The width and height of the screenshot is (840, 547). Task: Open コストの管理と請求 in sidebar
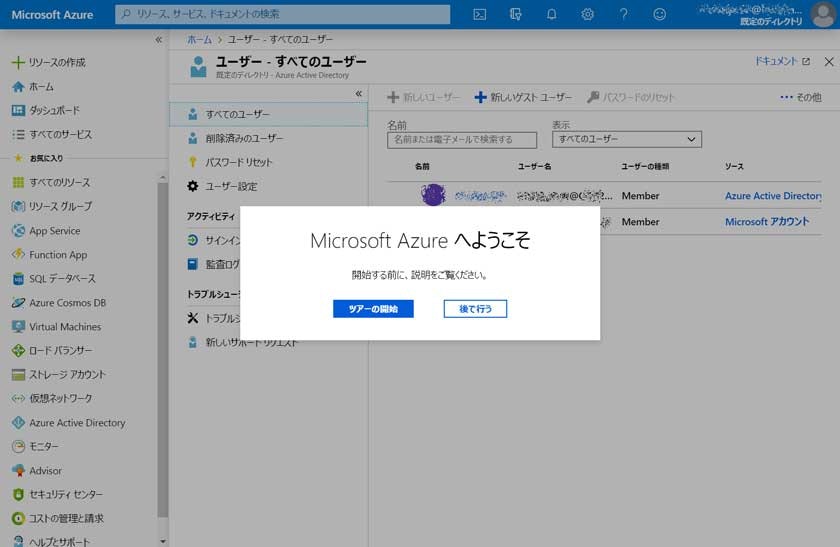(x=66, y=518)
